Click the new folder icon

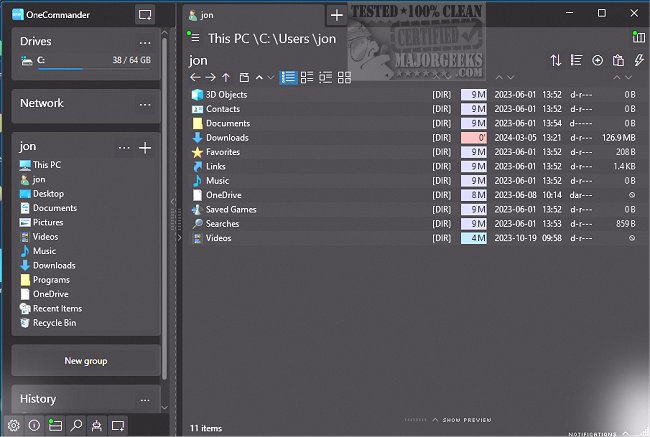[x=243, y=77]
